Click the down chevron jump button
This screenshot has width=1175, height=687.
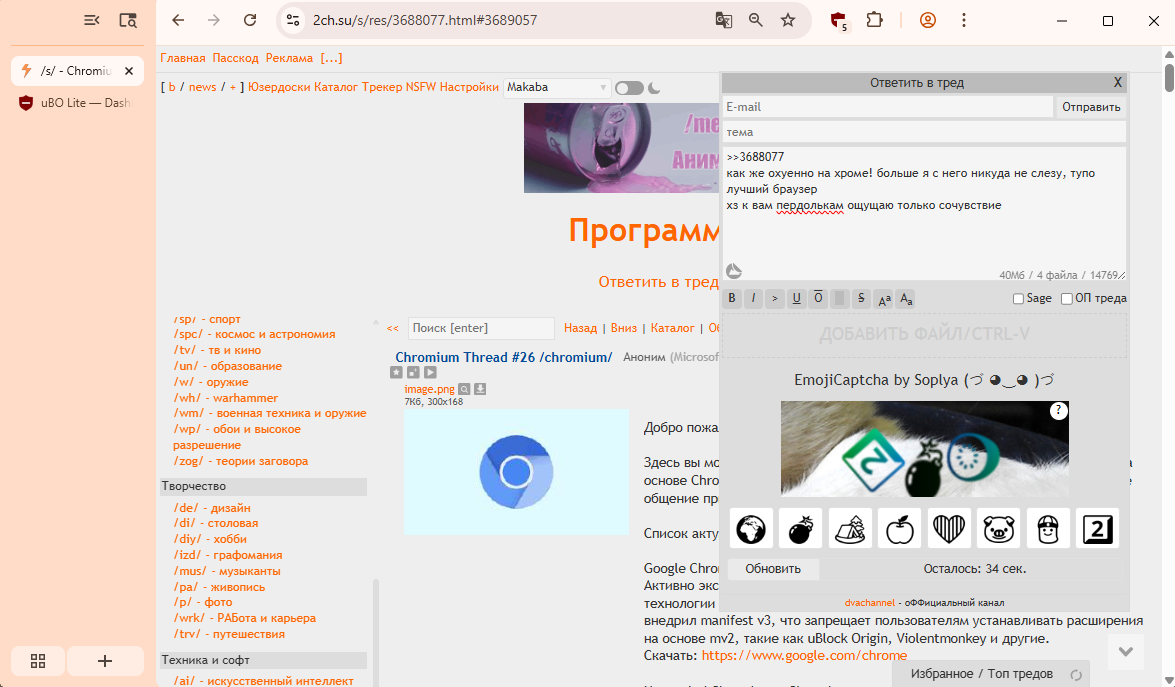(1126, 652)
